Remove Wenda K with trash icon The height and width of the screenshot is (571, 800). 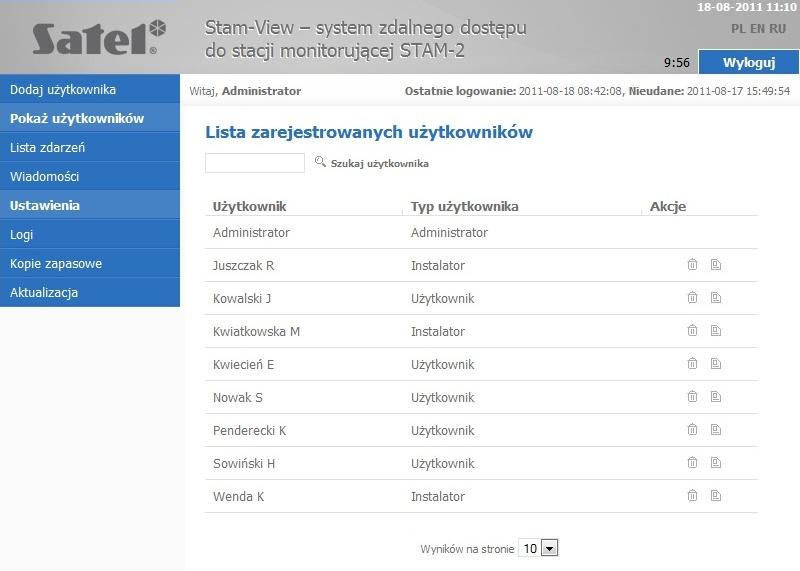692,495
